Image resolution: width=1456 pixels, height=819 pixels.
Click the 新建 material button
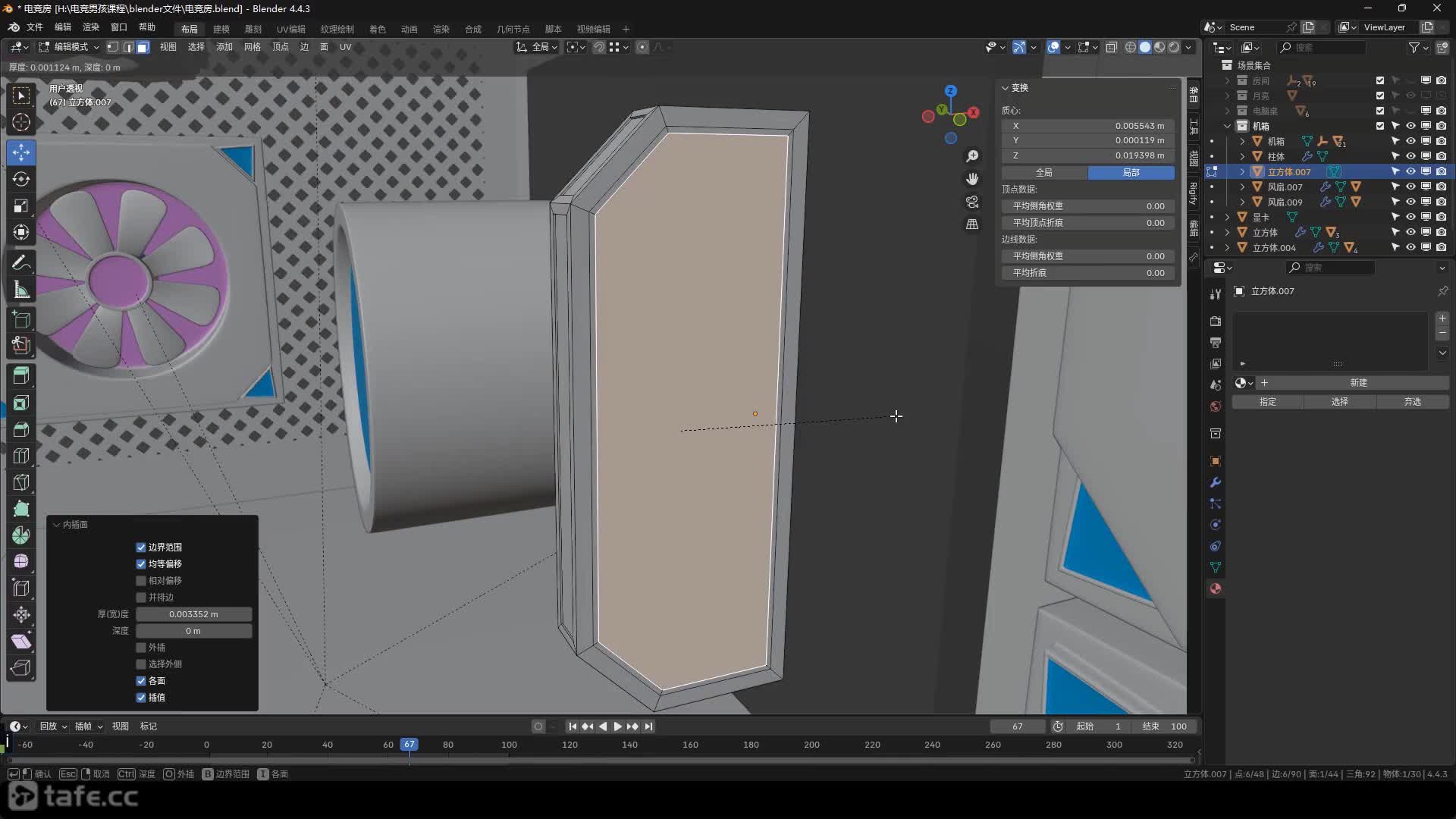[1357, 383]
